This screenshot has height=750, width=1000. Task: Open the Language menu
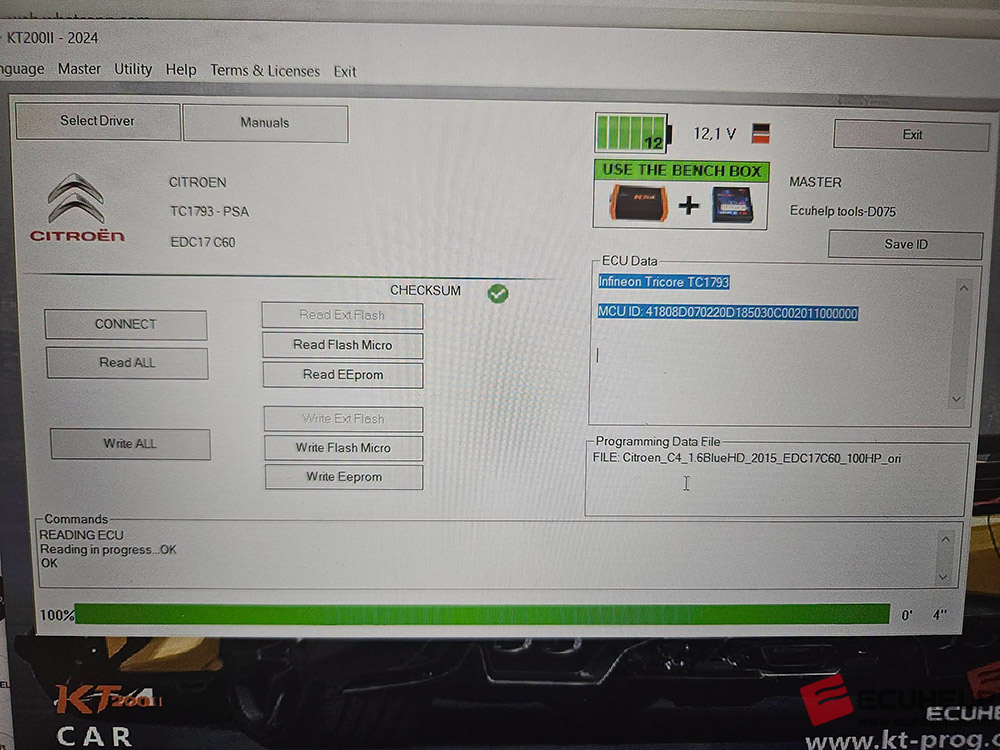pos(22,68)
